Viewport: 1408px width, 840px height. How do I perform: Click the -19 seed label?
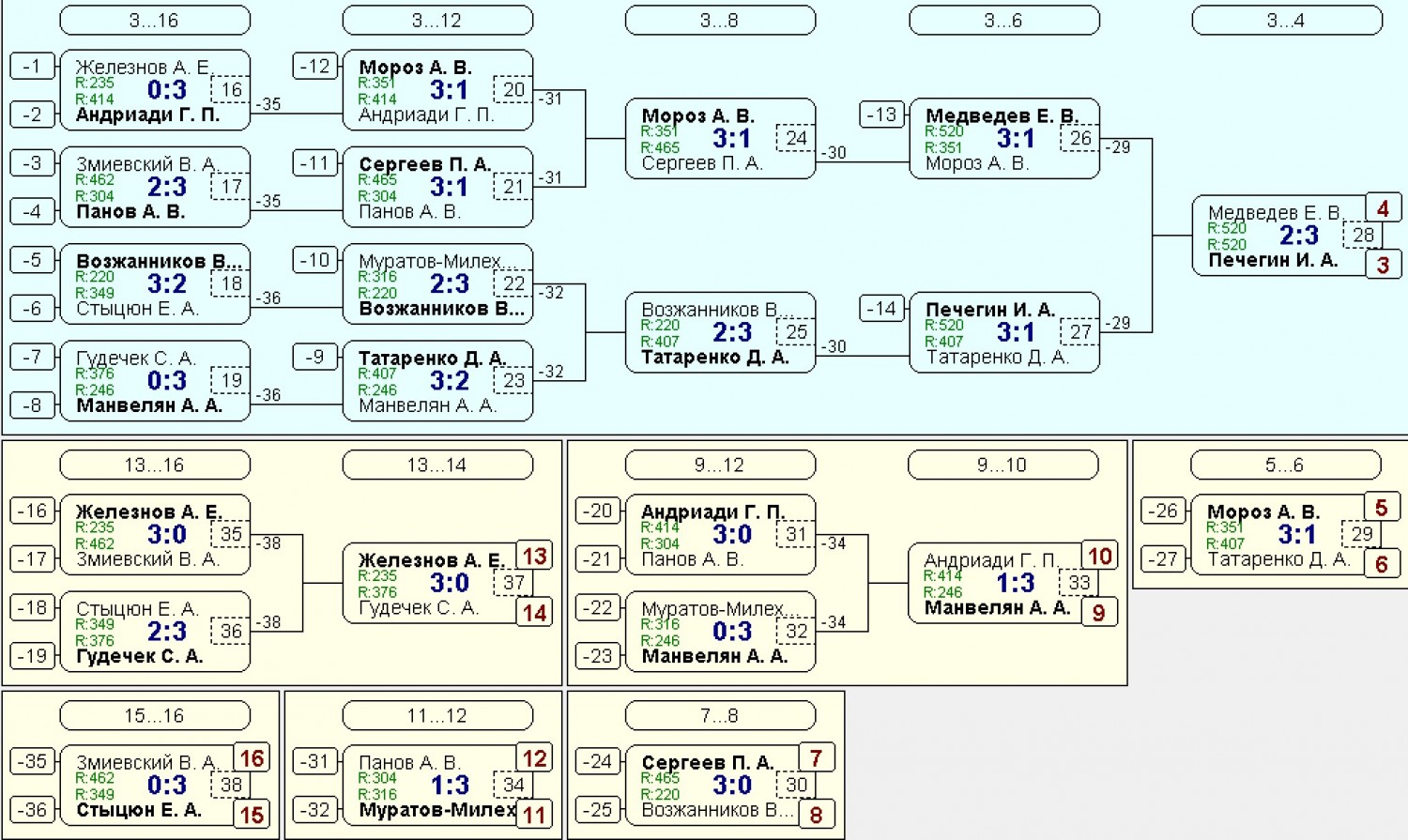click(x=33, y=655)
